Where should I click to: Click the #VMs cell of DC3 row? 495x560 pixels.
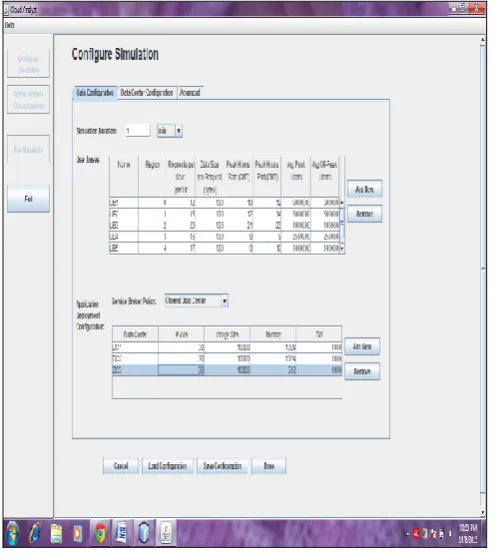(181, 370)
